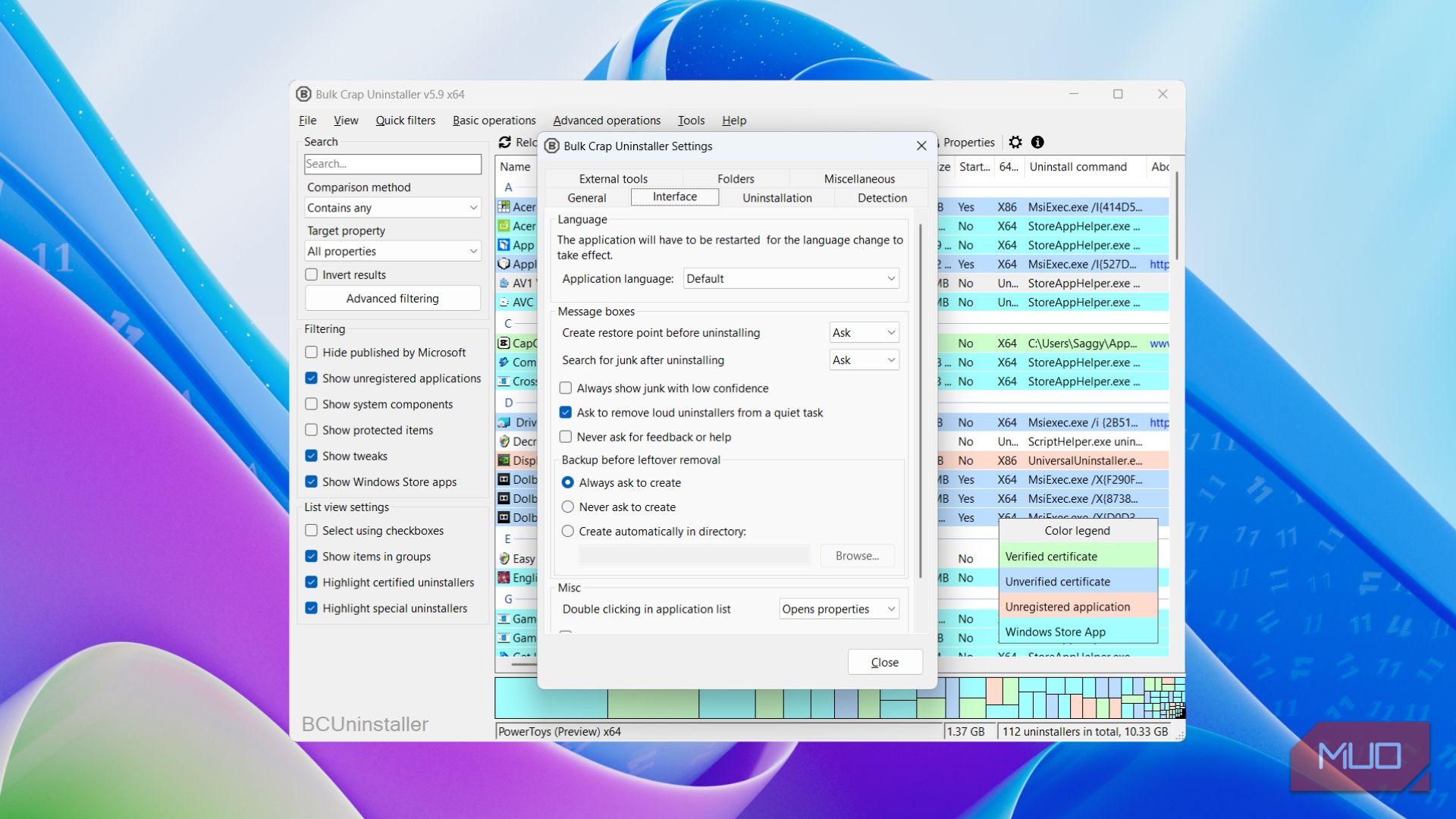Click the Cros row application icon
Screen dimensions: 1456x819
[504, 381]
